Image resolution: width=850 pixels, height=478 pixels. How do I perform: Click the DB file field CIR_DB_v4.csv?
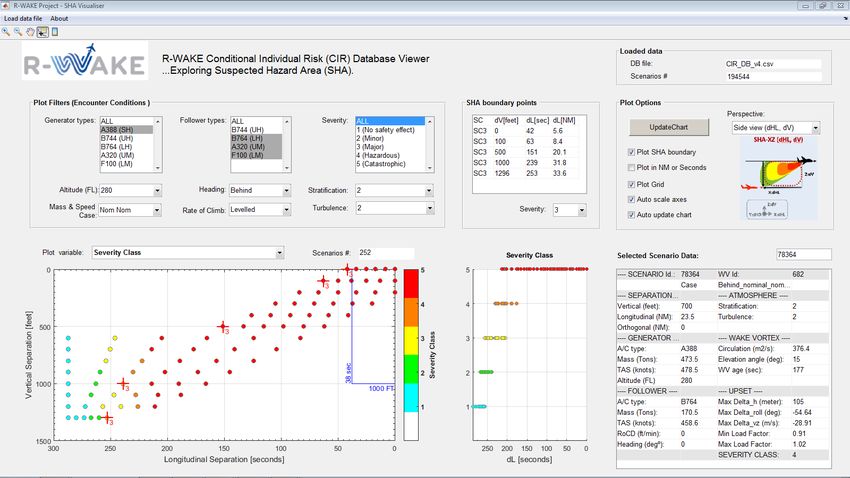pyautogui.click(x=772, y=64)
